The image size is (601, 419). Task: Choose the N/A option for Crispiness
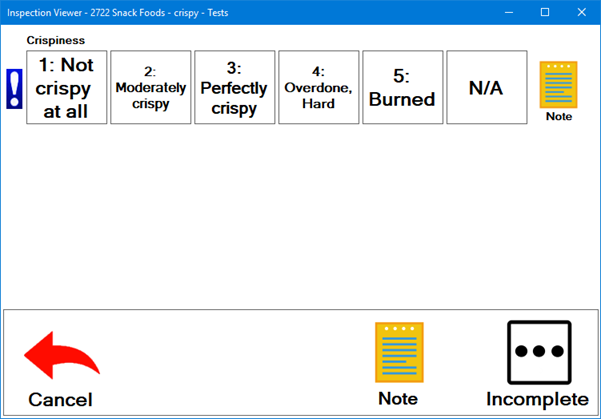pos(486,88)
